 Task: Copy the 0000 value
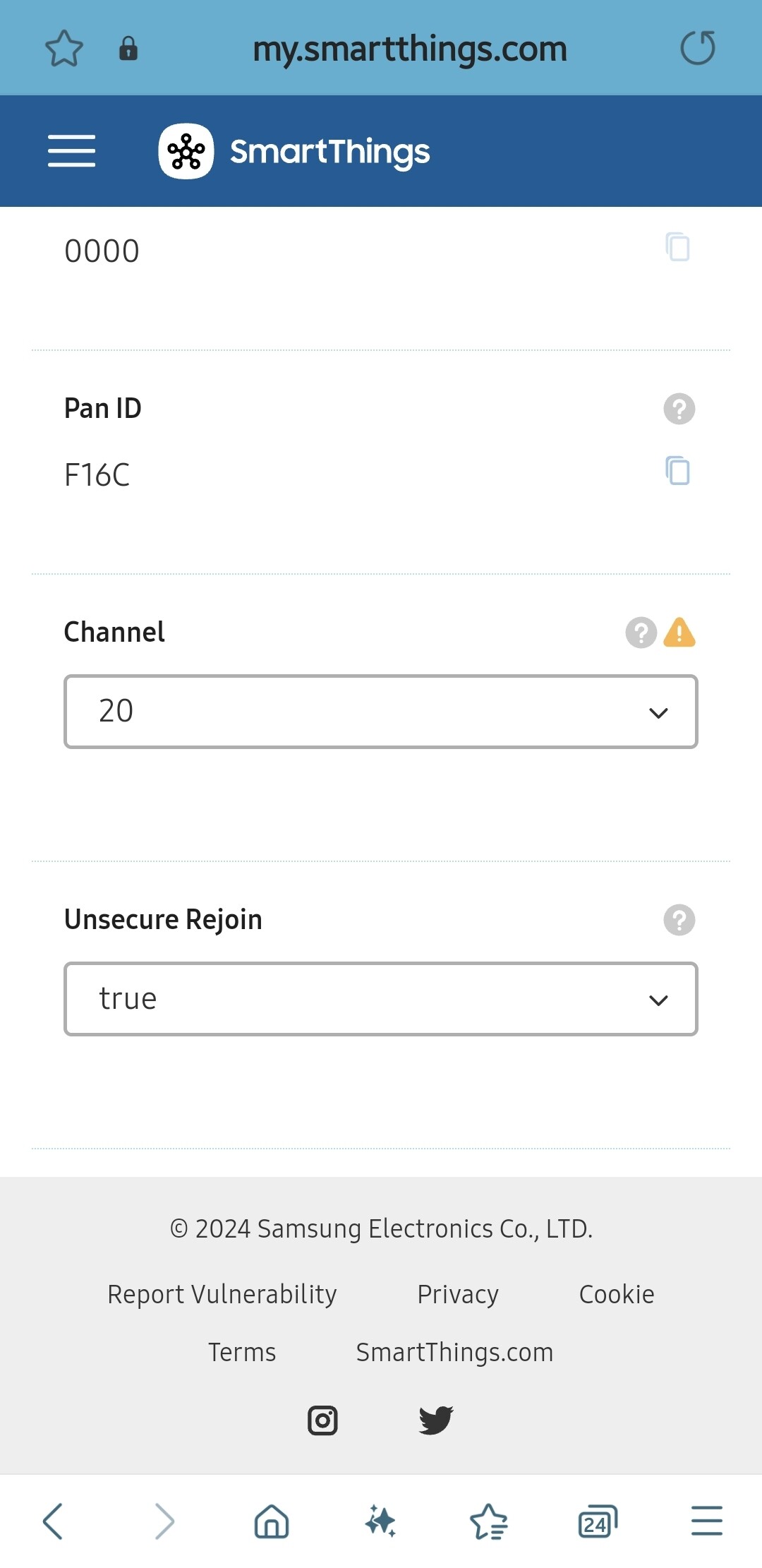pyautogui.click(x=677, y=247)
